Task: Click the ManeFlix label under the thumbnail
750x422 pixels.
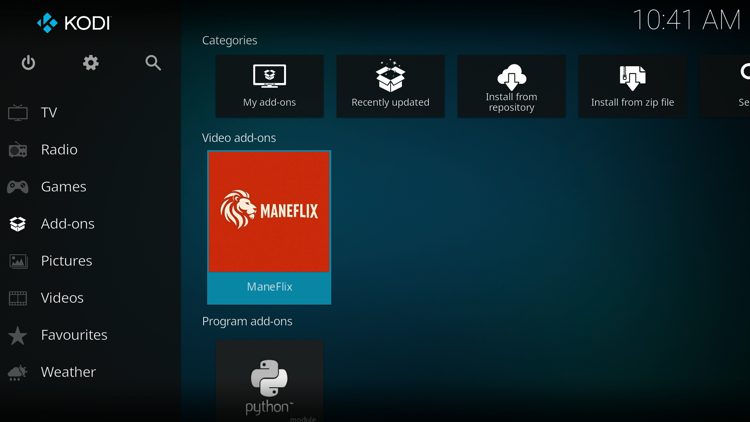Action: (269, 287)
